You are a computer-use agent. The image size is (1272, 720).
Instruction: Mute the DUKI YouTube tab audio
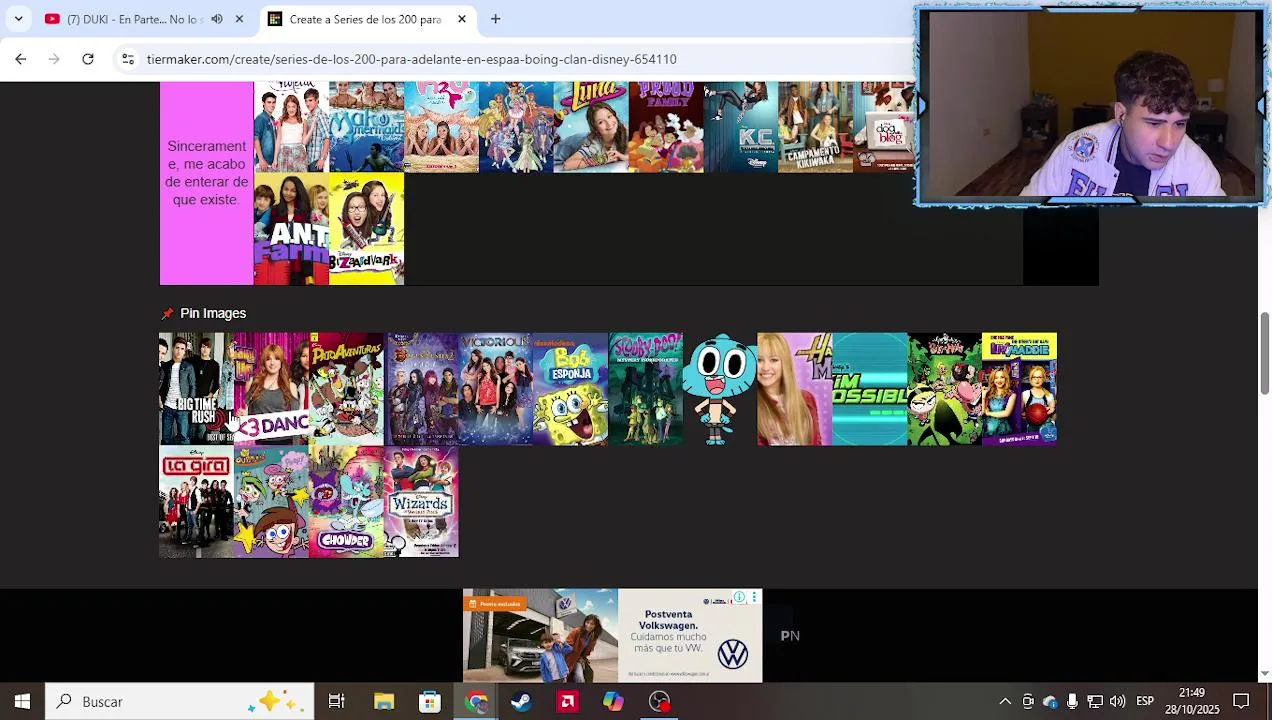click(x=217, y=19)
